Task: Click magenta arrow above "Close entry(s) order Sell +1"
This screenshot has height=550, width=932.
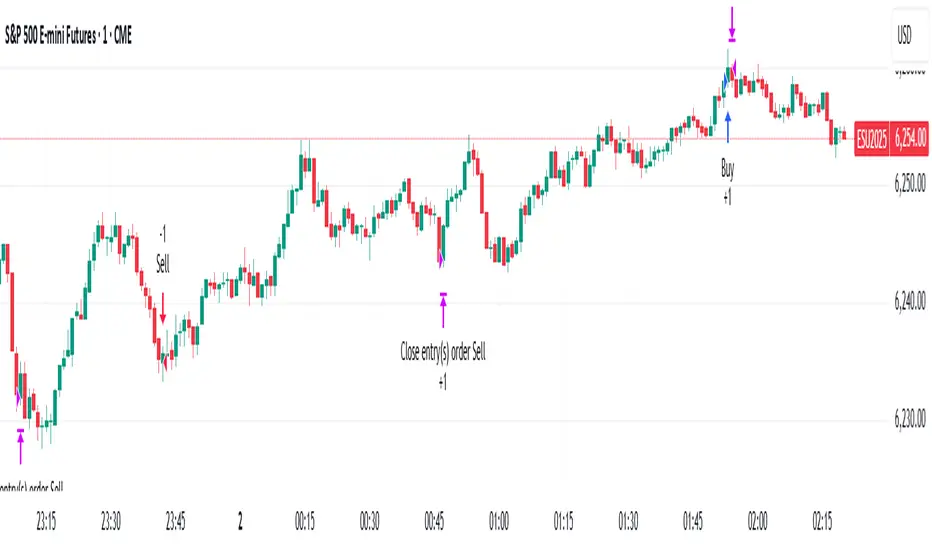Action: (x=443, y=309)
